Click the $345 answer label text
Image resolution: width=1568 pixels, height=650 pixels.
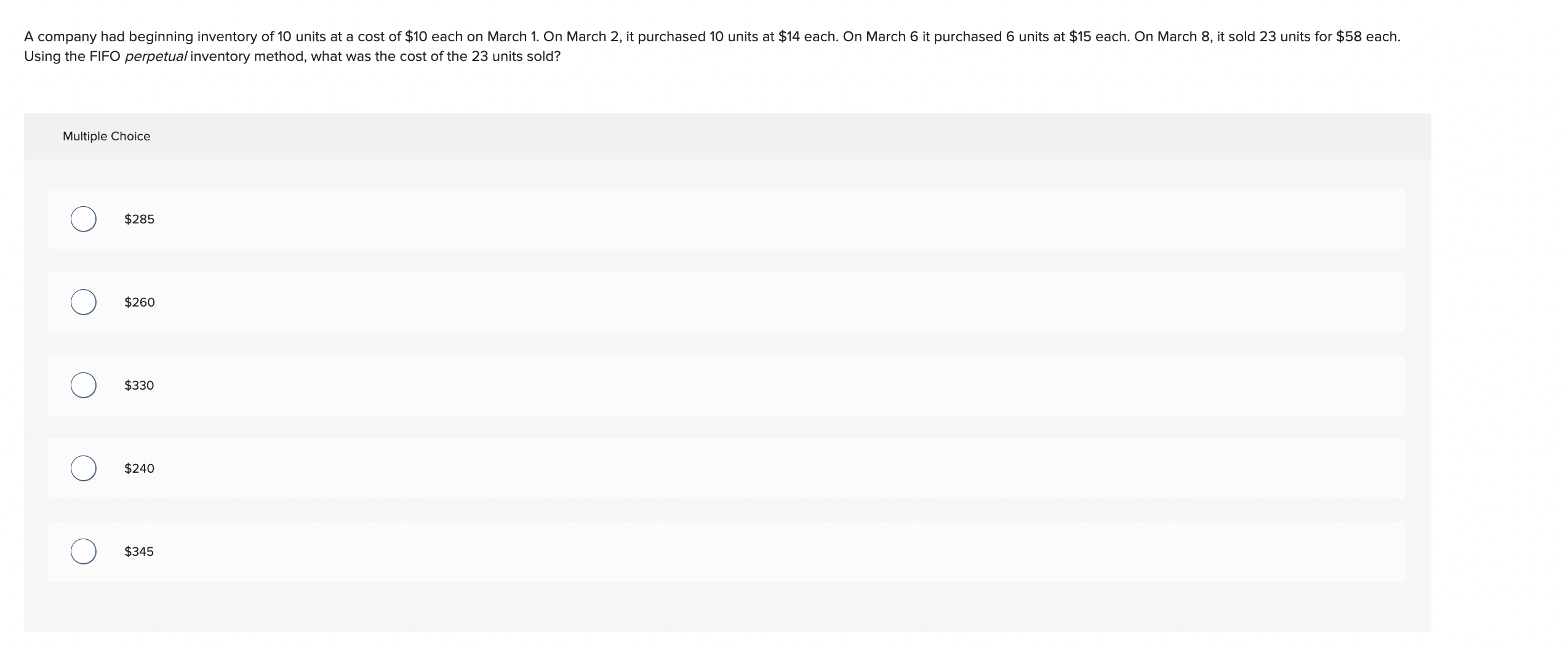click(139, 552)
